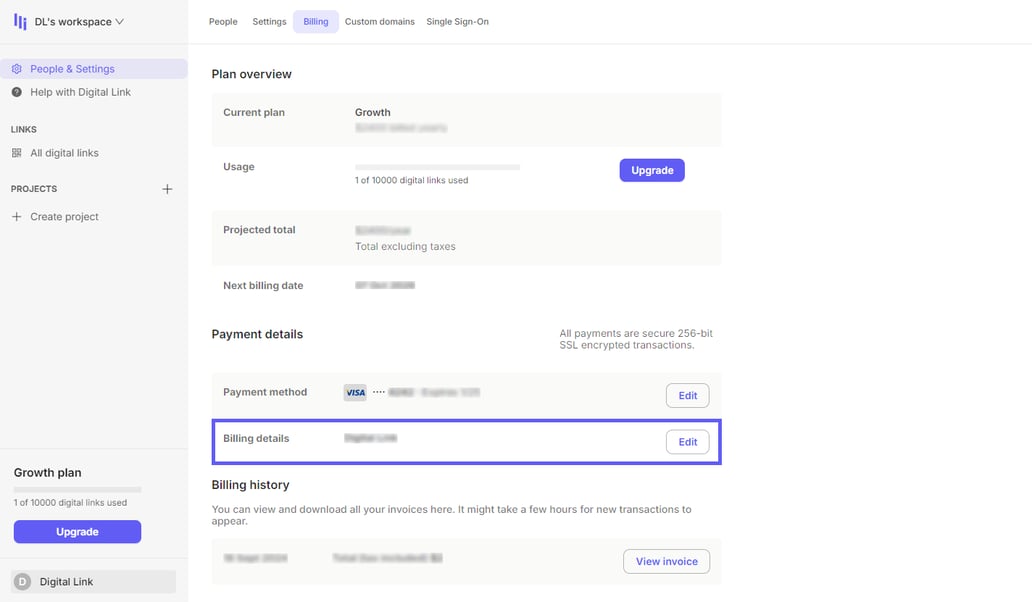Open the Single Sign-On tab
Image resolution: width=1032 pixels, height=602 pixels.
coord(458,21)
